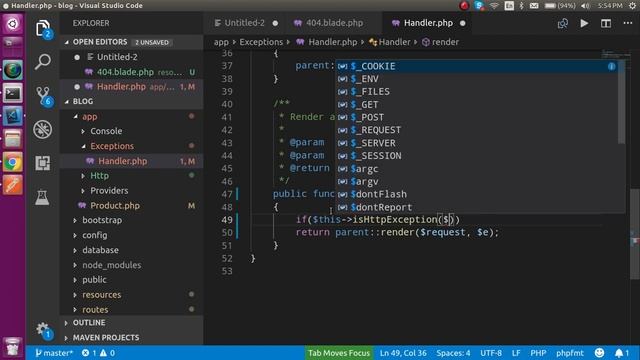This screenshot has width=640, height=360.
Task: Click the volume icon in top panel
Action: coord(585,6)
